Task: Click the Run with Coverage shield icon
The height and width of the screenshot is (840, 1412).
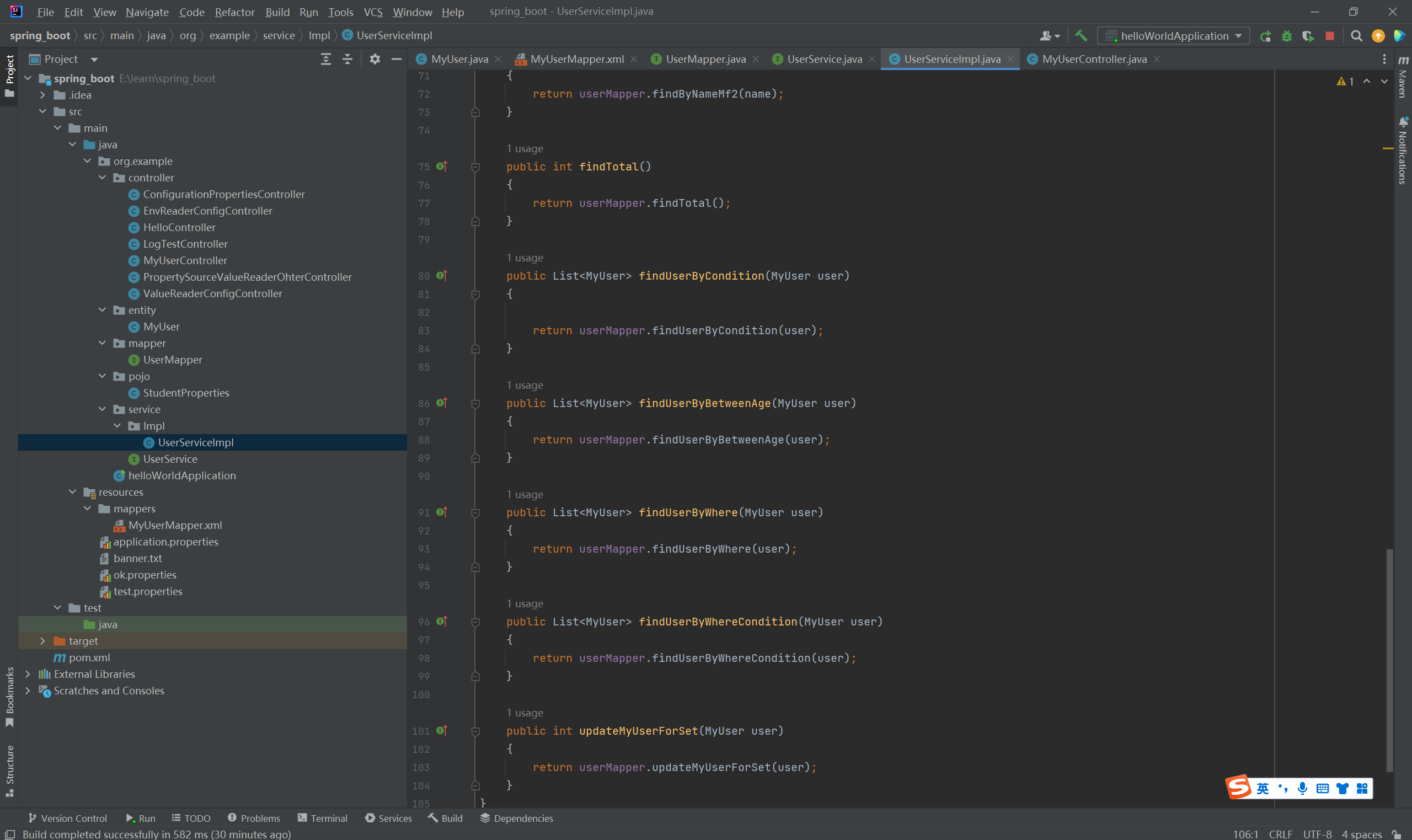Action: pos(1308,36)
